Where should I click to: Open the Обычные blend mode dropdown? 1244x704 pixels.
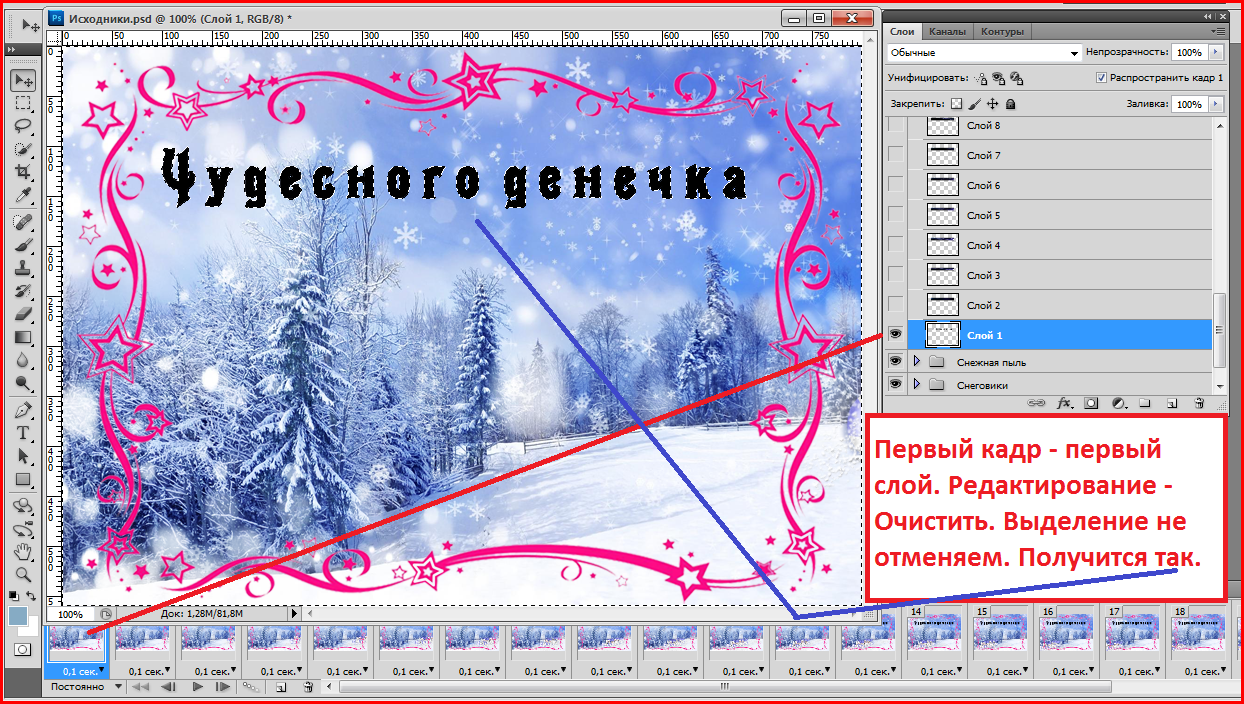[984, 52]
